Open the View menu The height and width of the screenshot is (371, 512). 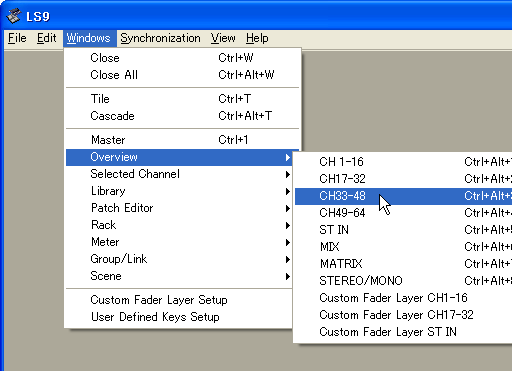pyautogui.click(x=223, y=38)
